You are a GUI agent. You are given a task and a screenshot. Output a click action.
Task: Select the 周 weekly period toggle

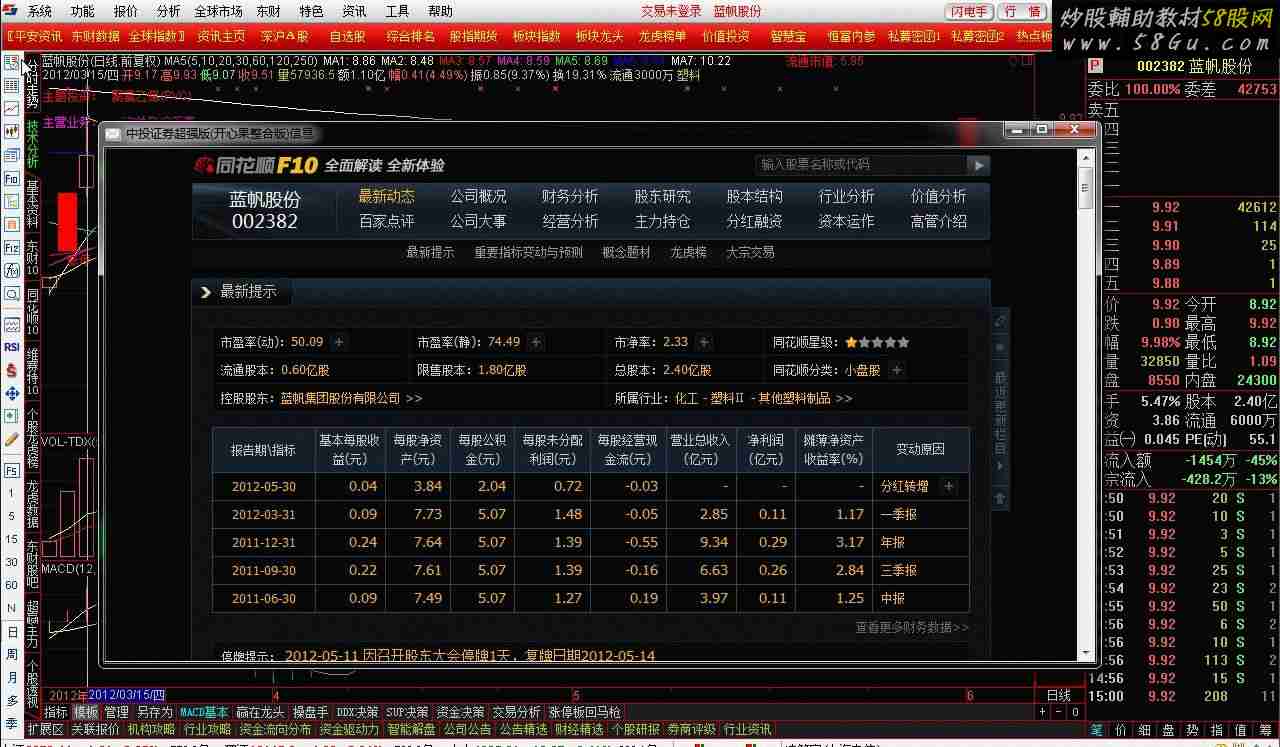[12, 655]
